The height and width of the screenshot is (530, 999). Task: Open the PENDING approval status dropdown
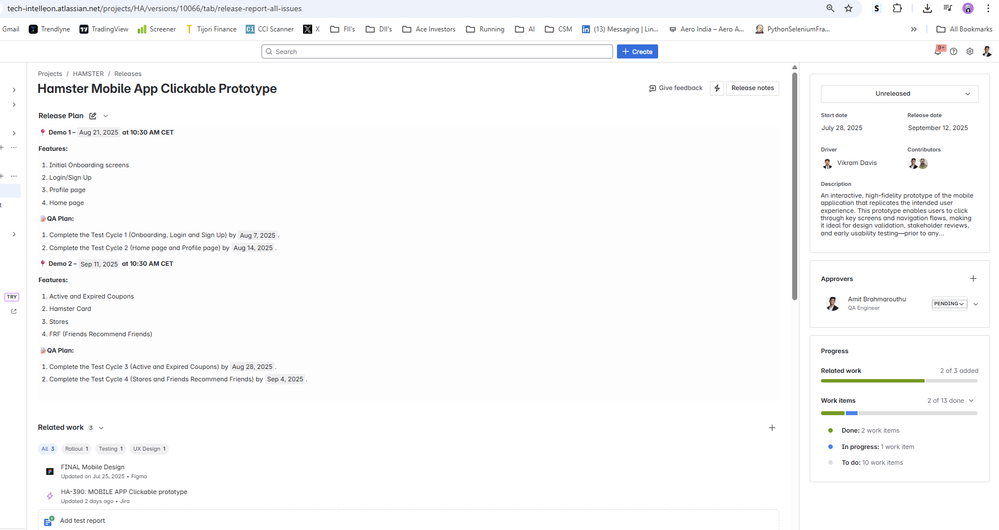949,304
